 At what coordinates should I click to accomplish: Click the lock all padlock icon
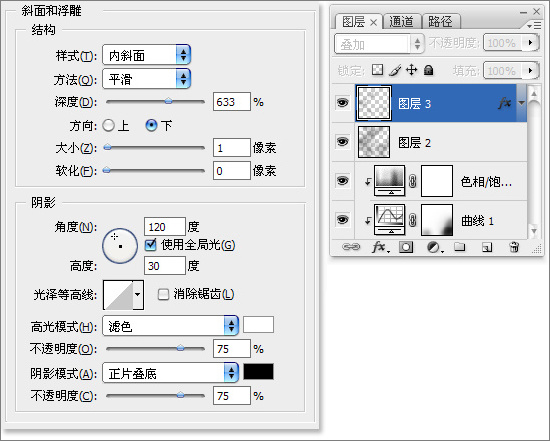point(428,70)
